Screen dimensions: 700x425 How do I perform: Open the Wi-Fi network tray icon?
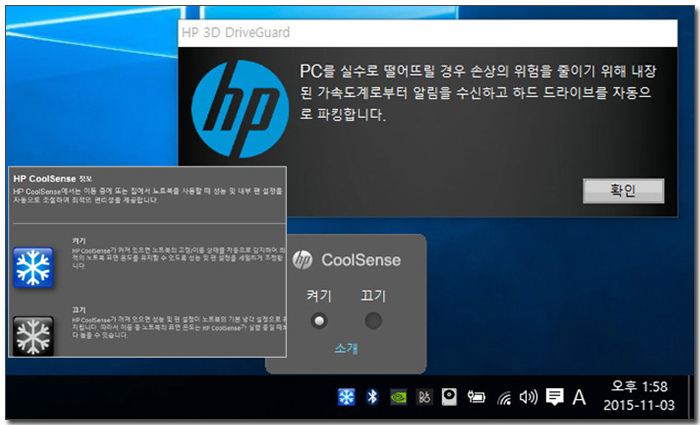click(x=504, y=397)
